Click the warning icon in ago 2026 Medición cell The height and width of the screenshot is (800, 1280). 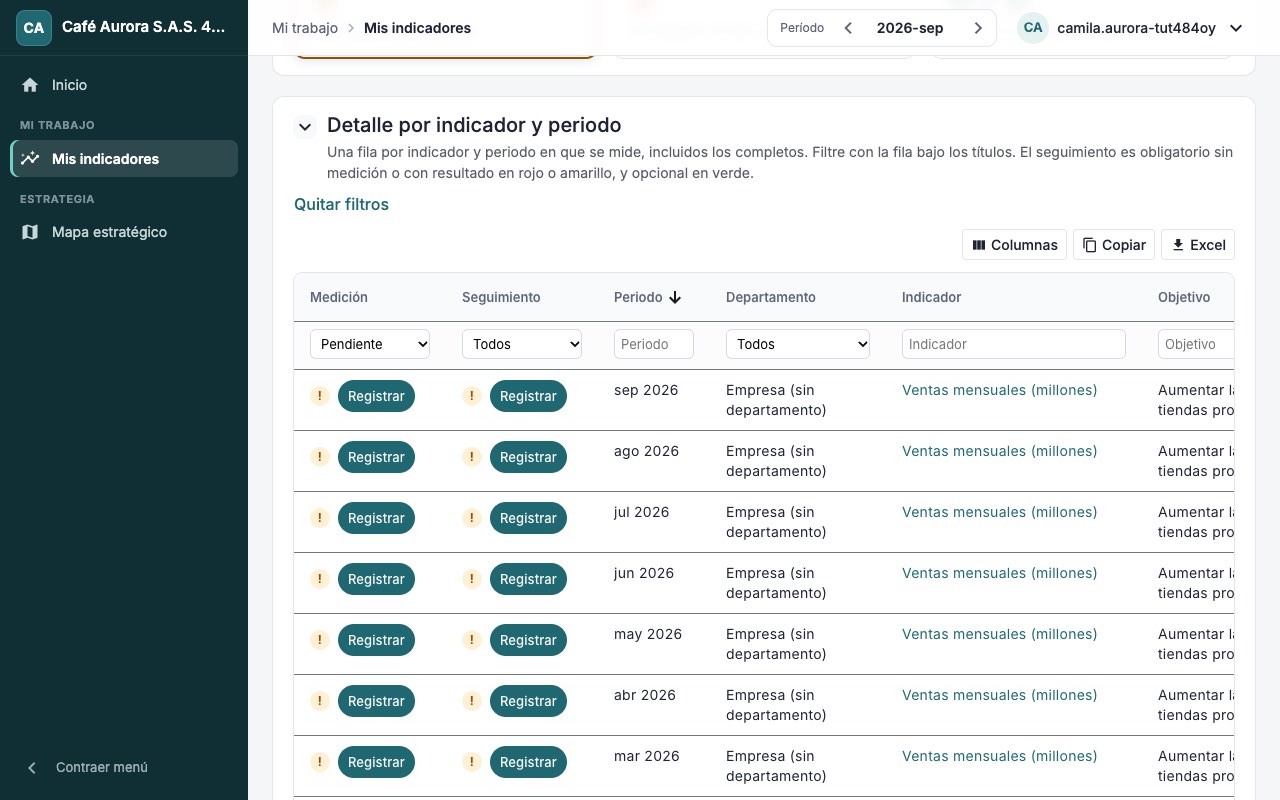320,457
